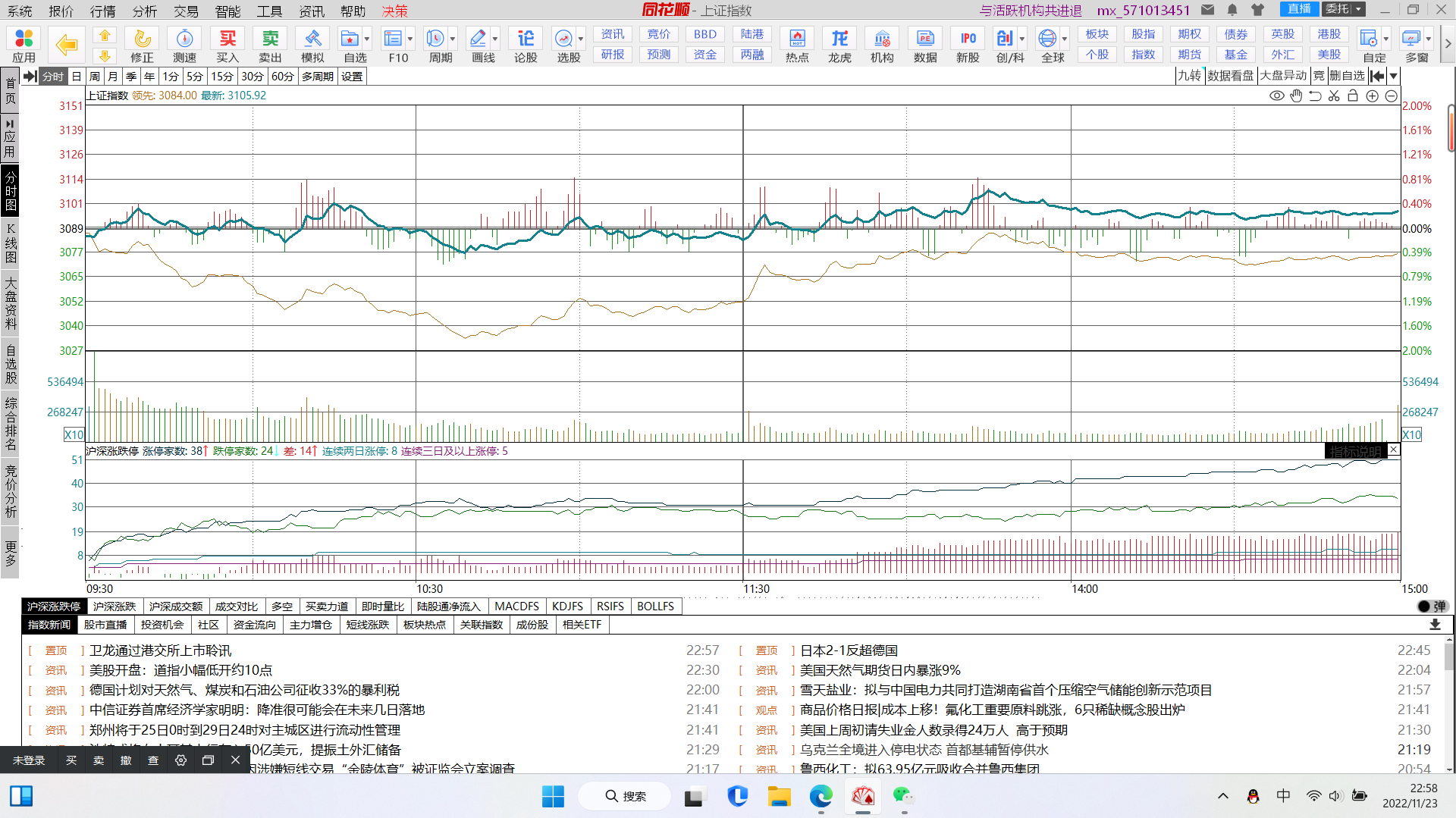Viewport: 1456px width, 818px height.
Task: Click the 查 query button in trade bar
Action: (x=153, y=760)
